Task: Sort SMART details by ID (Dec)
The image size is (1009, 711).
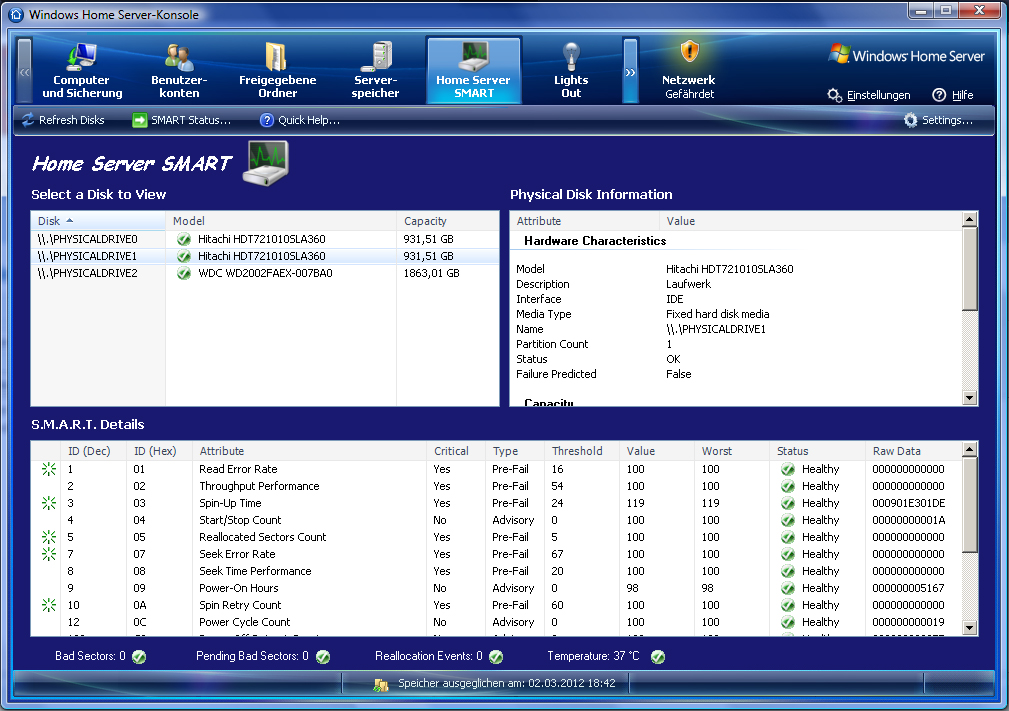Action: (x=94, y=451)
